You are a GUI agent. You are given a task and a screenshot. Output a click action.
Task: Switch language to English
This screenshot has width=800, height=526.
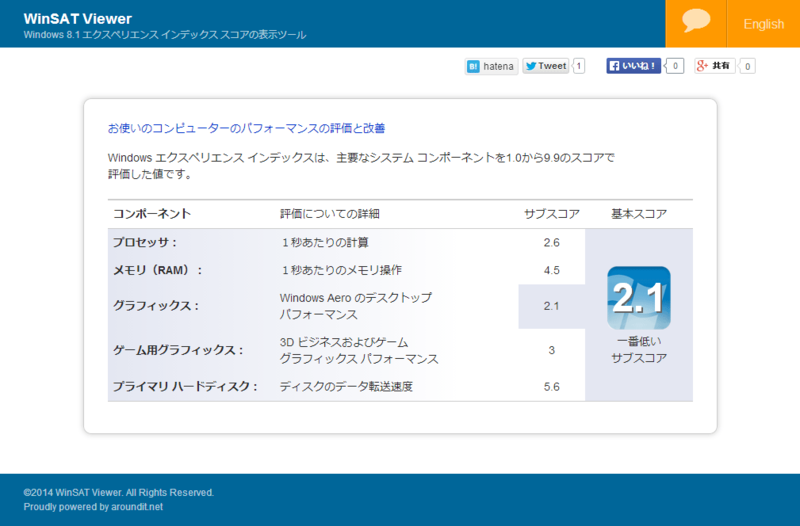pyautogui.click(x=763, y=24)
